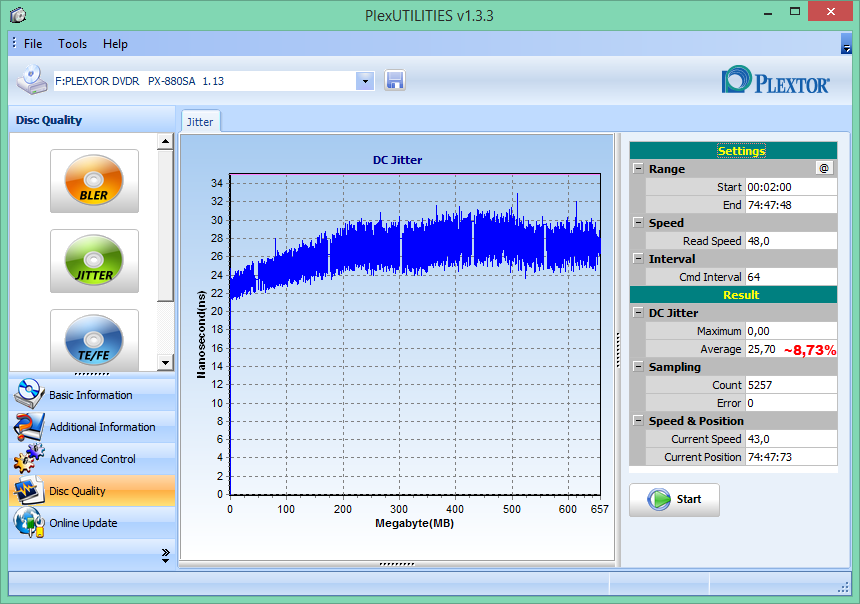Click the save floppy disk icon
The width and height of the screenshot is (860, 604).
395,81
